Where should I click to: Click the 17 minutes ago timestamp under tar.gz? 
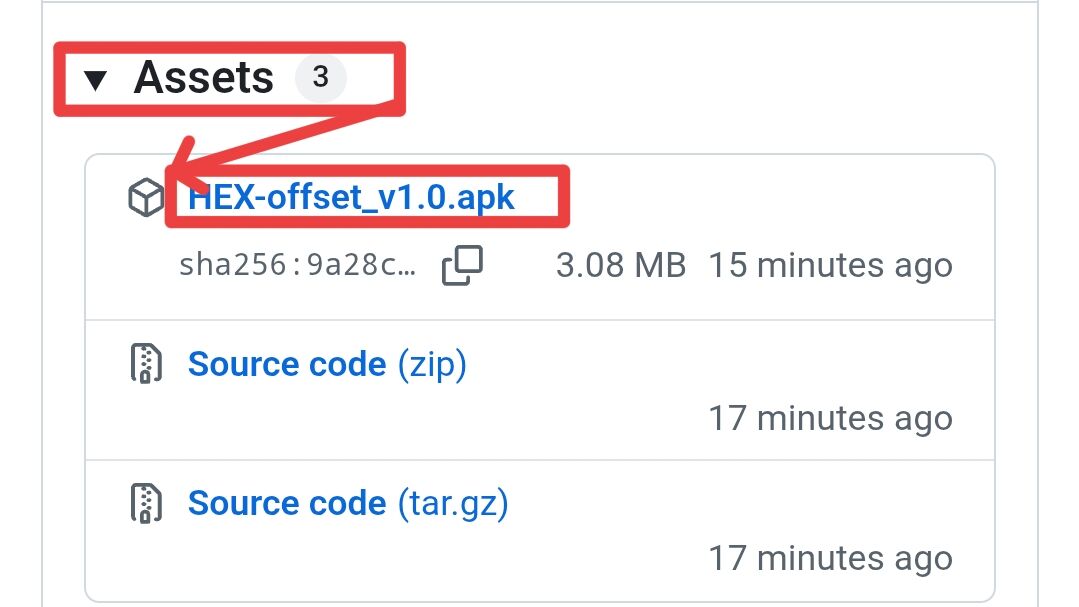pyautogui.click(x=831, y=558)
